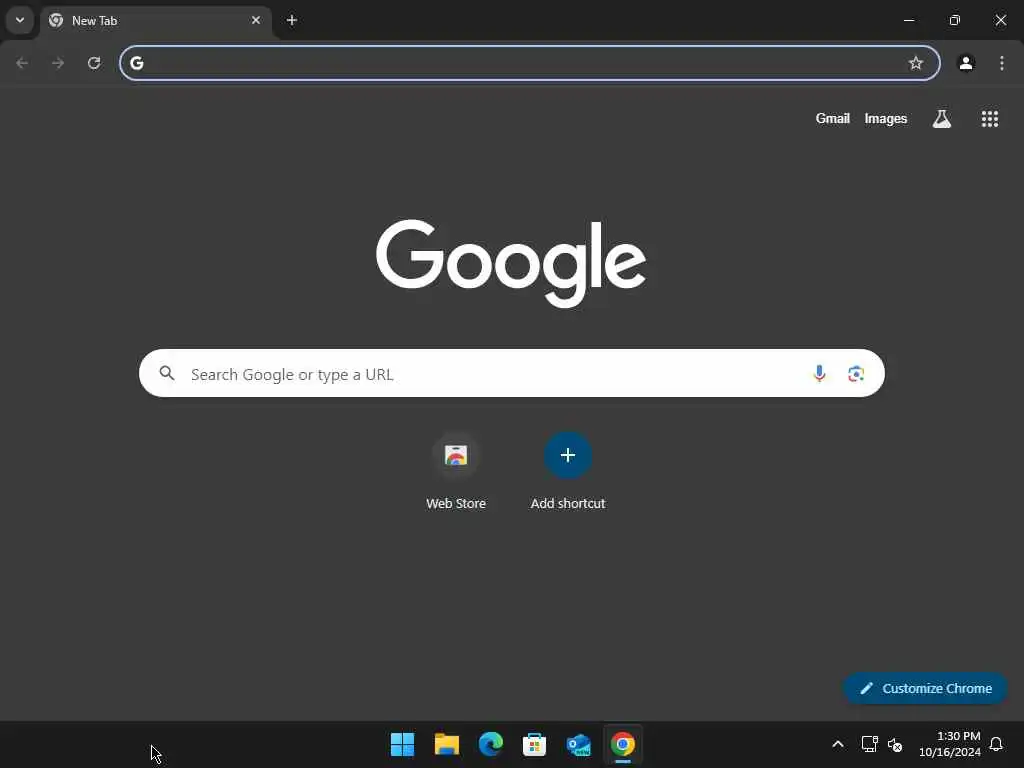Open the Windows Start menu
1024x768 pixels.
(x=402, y=744)
